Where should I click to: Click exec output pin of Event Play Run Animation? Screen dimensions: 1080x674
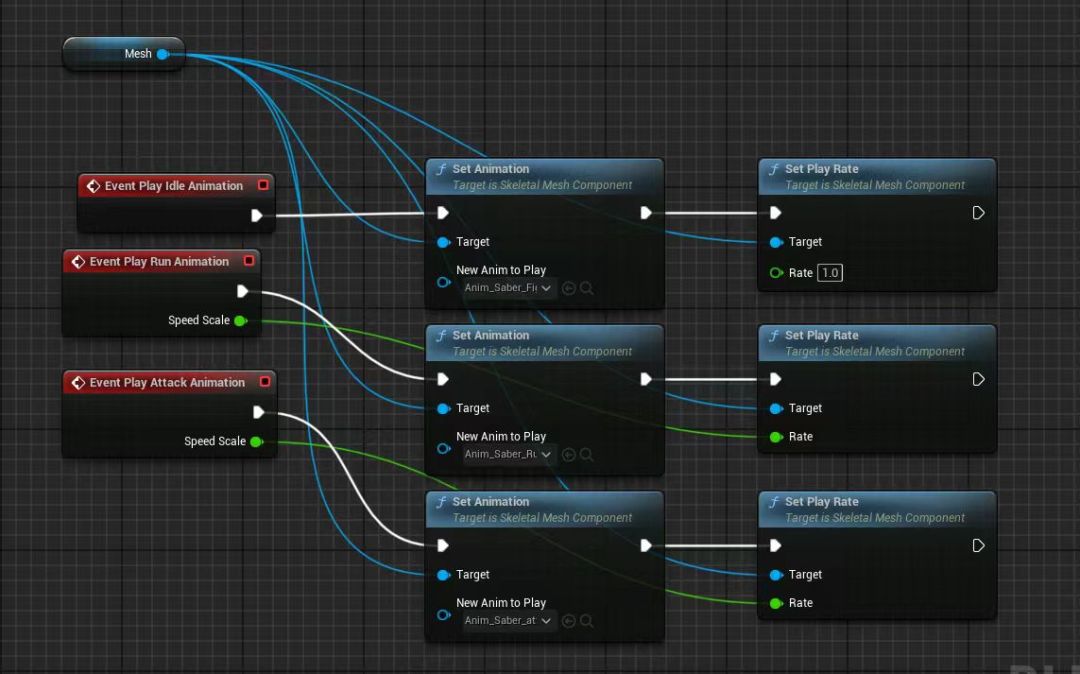click(242, 291)
